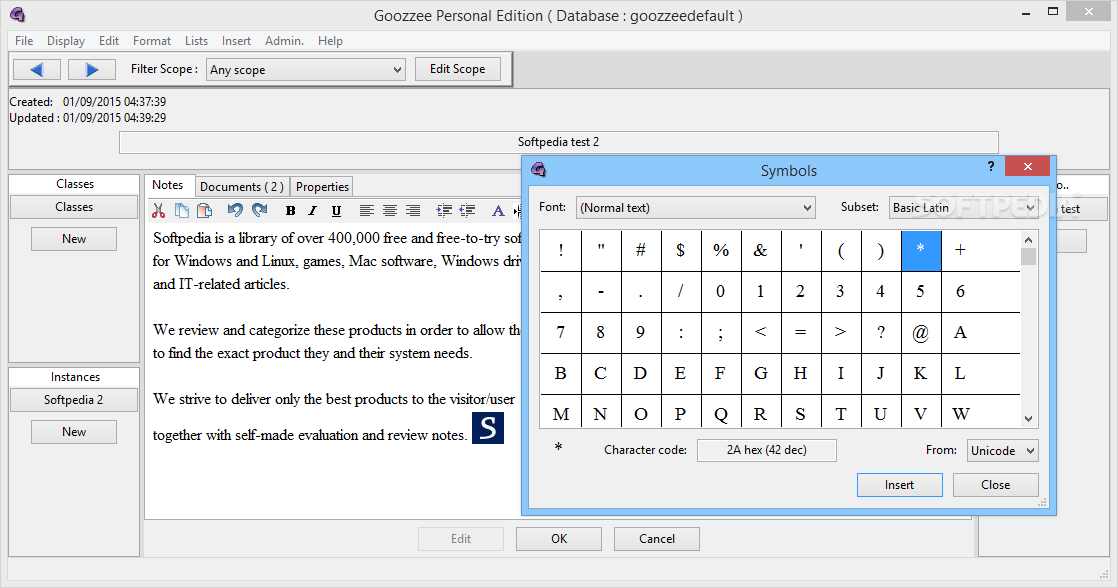Click the Edit Scope button
Screen dimensions: 1118x588
[x=458, y=68]
